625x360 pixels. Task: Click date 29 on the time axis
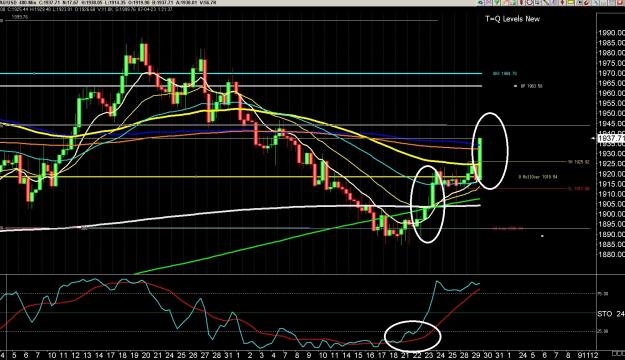(x=476, y=355)
